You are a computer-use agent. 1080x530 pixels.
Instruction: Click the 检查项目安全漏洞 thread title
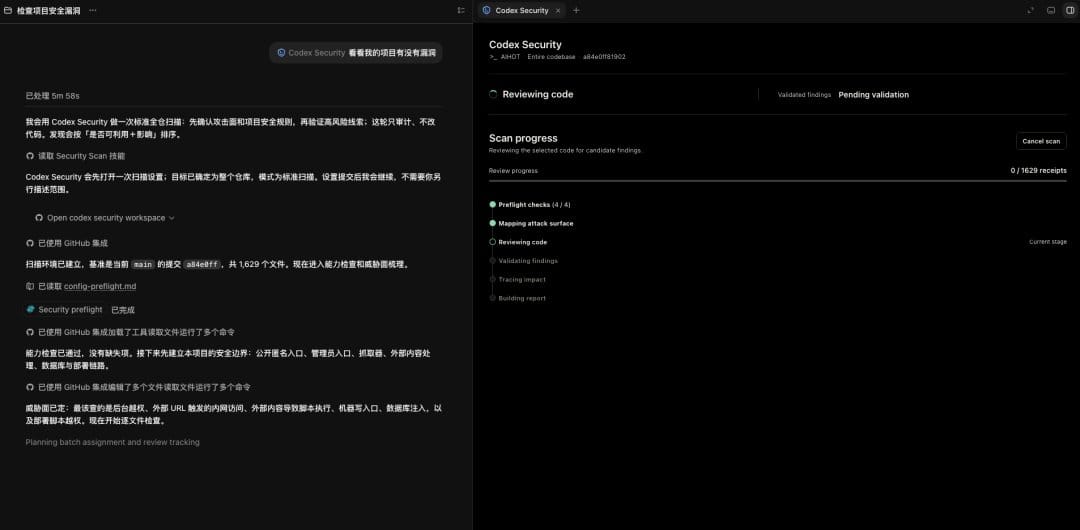(47, 10)
